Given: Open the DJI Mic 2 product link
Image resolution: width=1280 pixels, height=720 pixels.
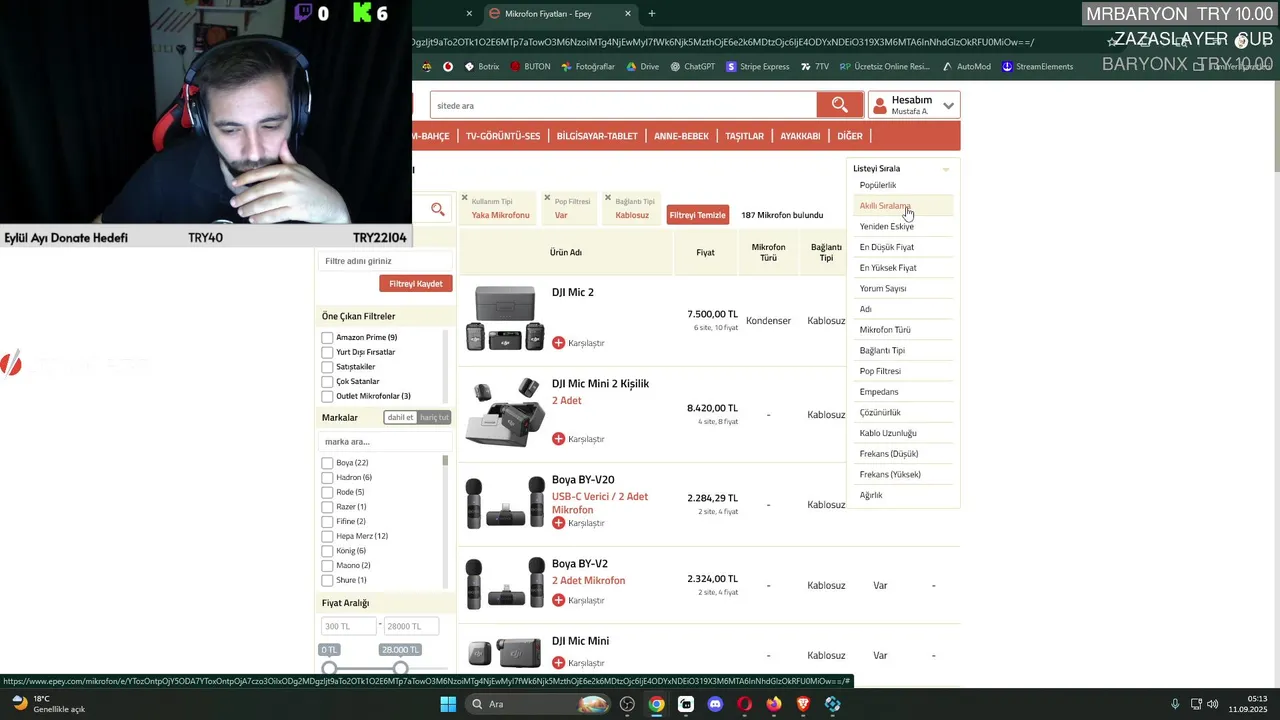Looking at the screenshot, I should [573, 292].
